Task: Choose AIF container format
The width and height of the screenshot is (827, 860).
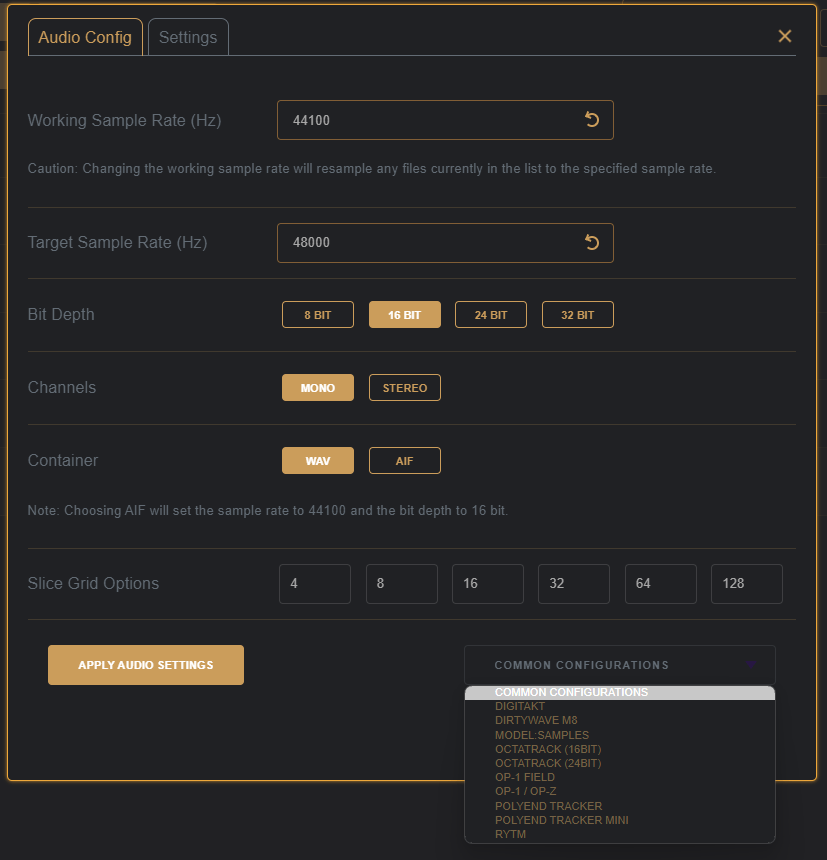Action: (x=405, y=461)
